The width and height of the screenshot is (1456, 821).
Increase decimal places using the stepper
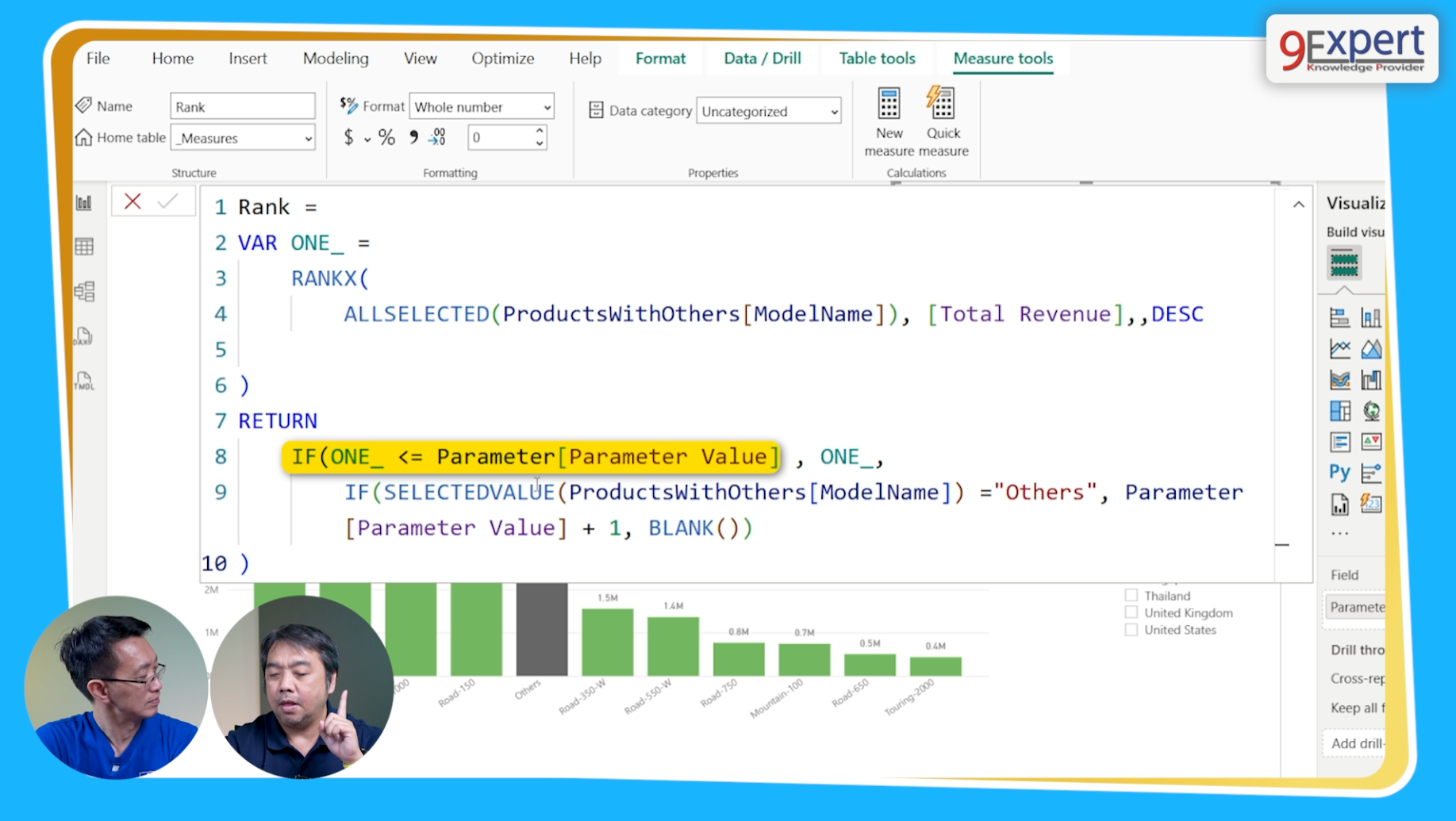click(540, 132)
